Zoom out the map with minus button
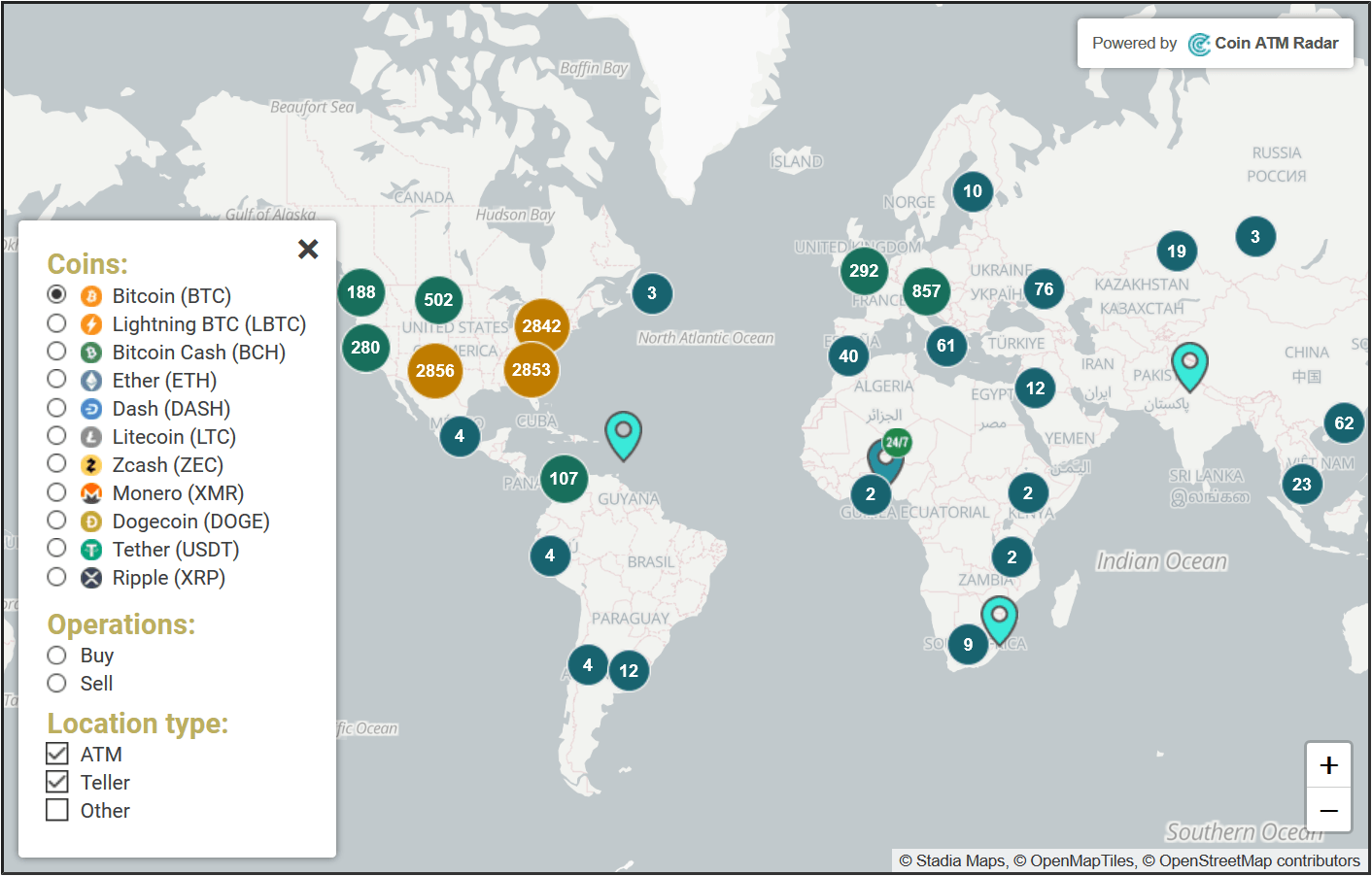The width and height of the screenshot is (1372, 876). pyautogui.click(x=1328, y=810)
